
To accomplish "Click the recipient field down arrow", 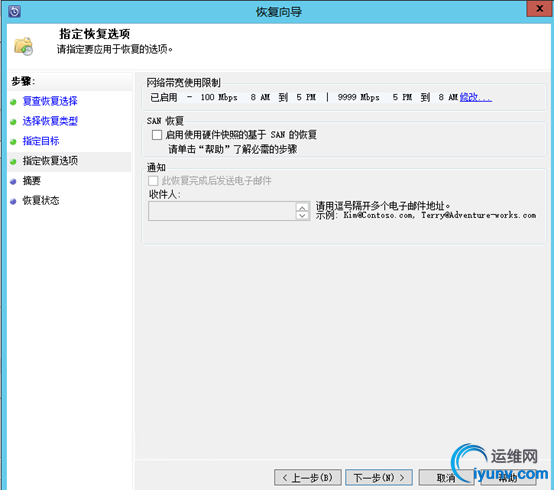I will (x=302, y=216).
